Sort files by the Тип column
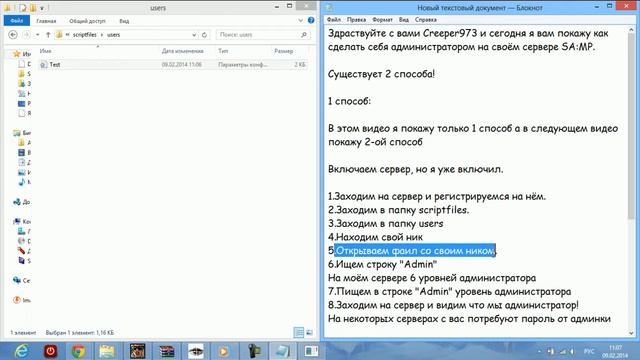This screenshot has width=640, height=360. [x=223, y=51]
